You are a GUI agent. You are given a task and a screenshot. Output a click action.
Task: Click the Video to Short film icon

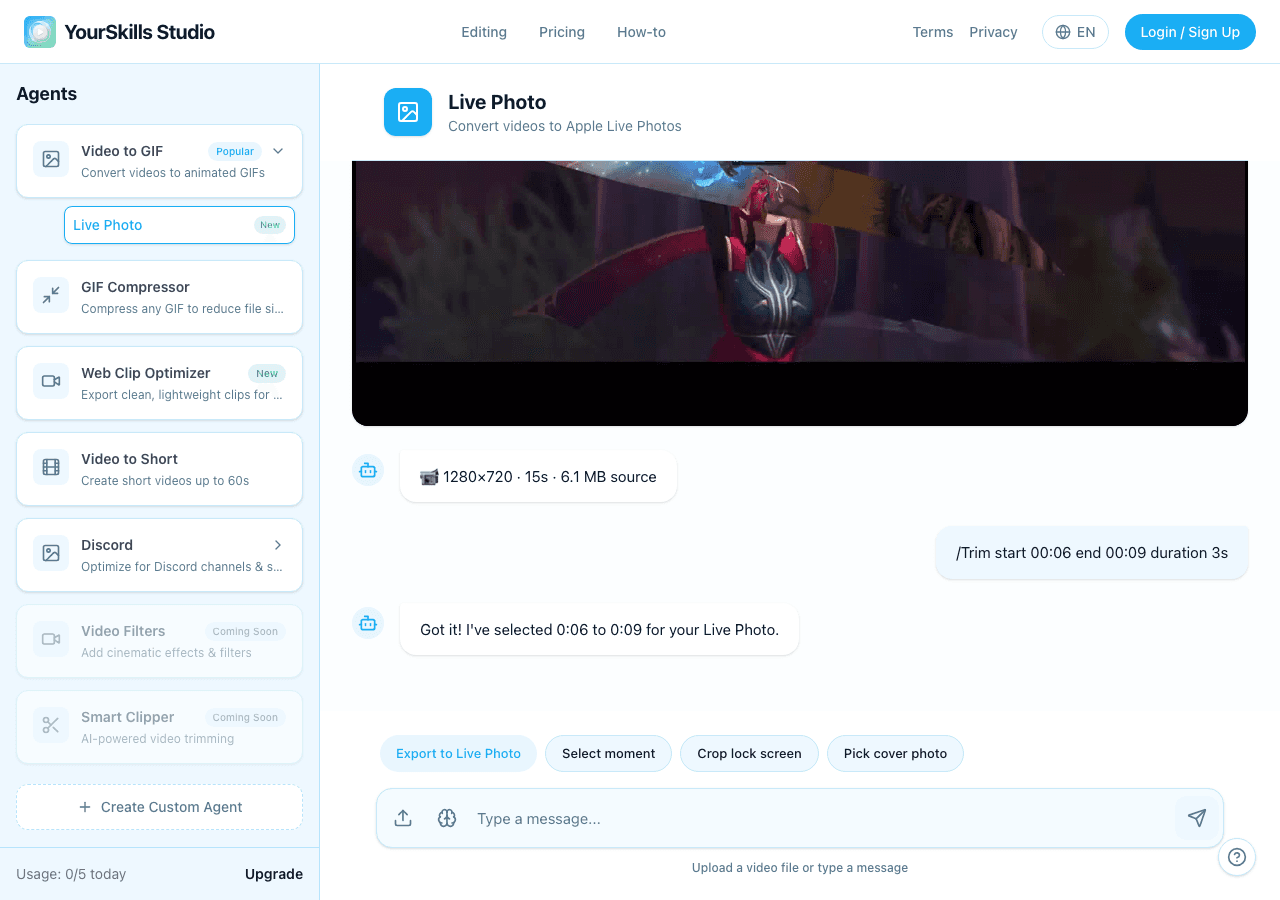point(51,467)
